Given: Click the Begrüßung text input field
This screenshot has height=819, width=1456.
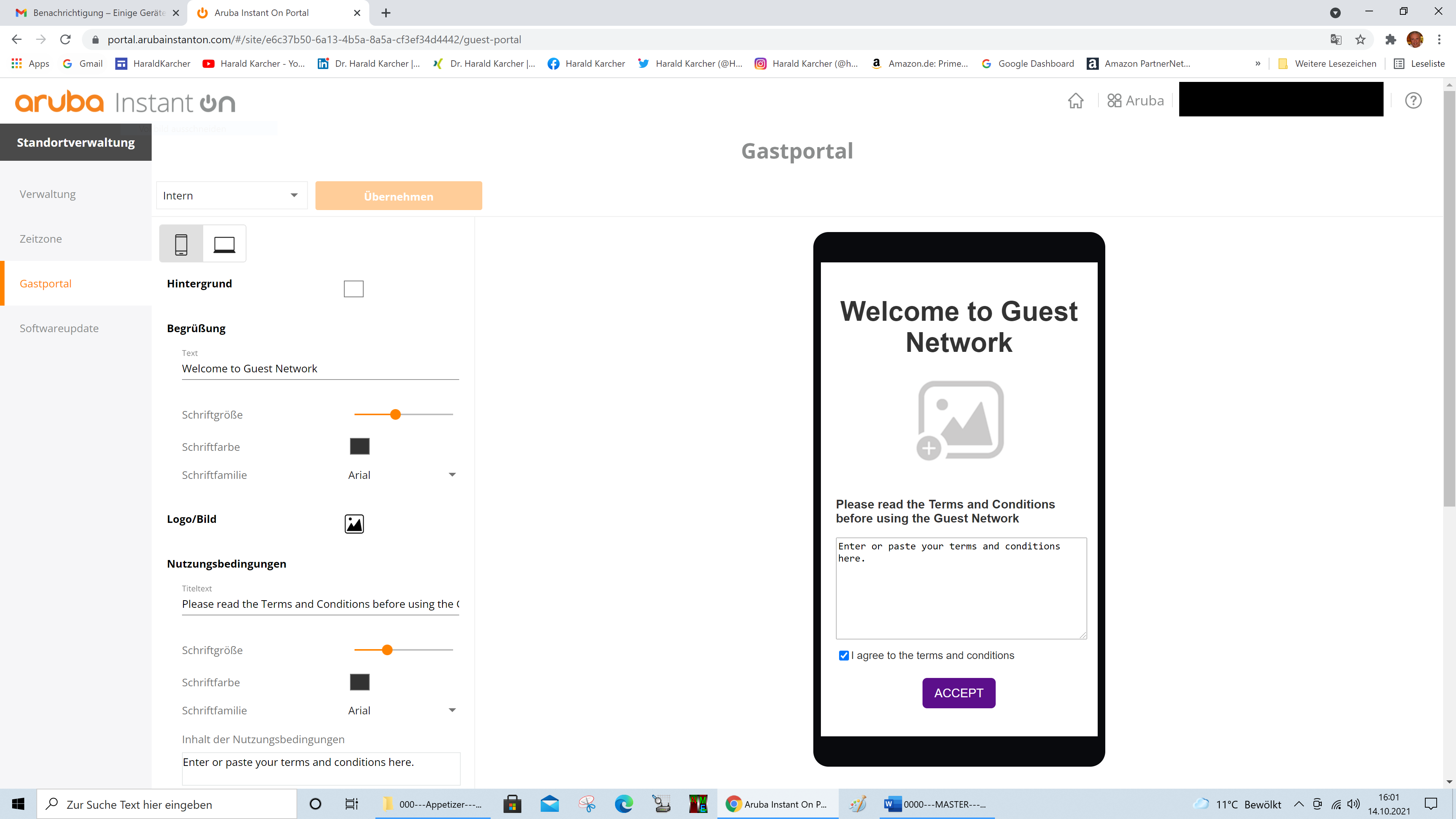Looking at the screenshot, I should [320, 369].
